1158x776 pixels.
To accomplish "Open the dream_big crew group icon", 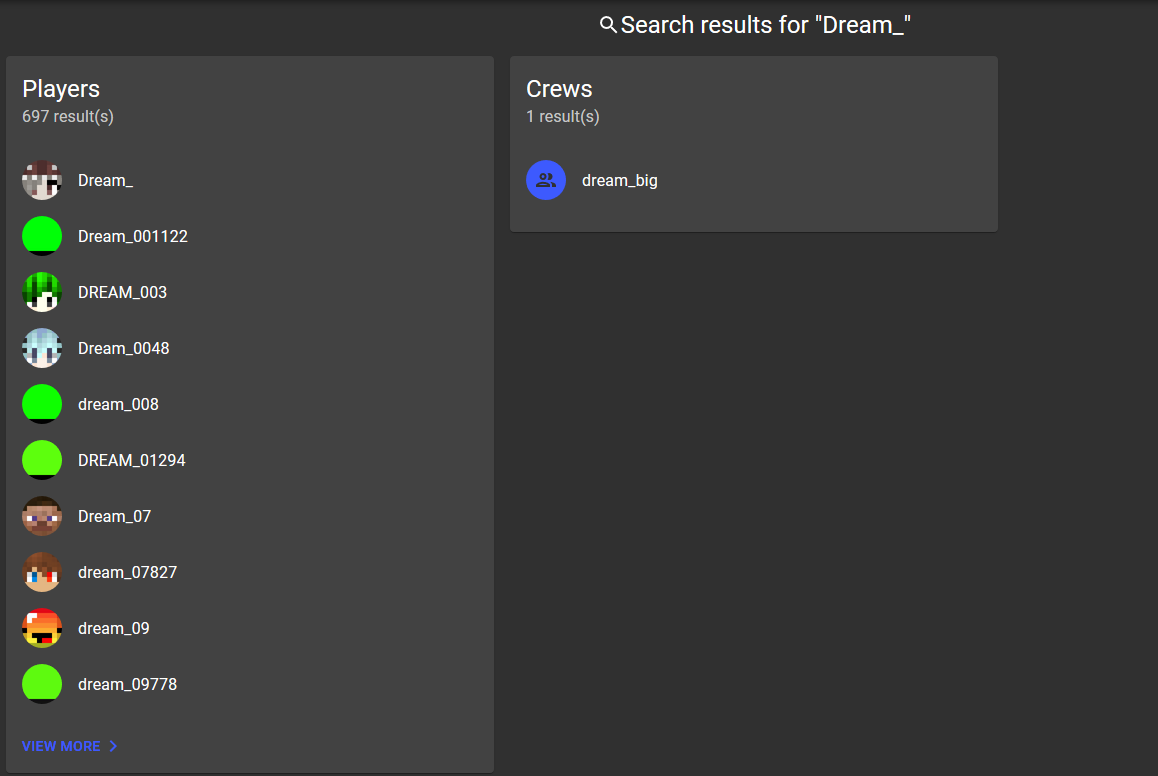I will click(546, 180).
